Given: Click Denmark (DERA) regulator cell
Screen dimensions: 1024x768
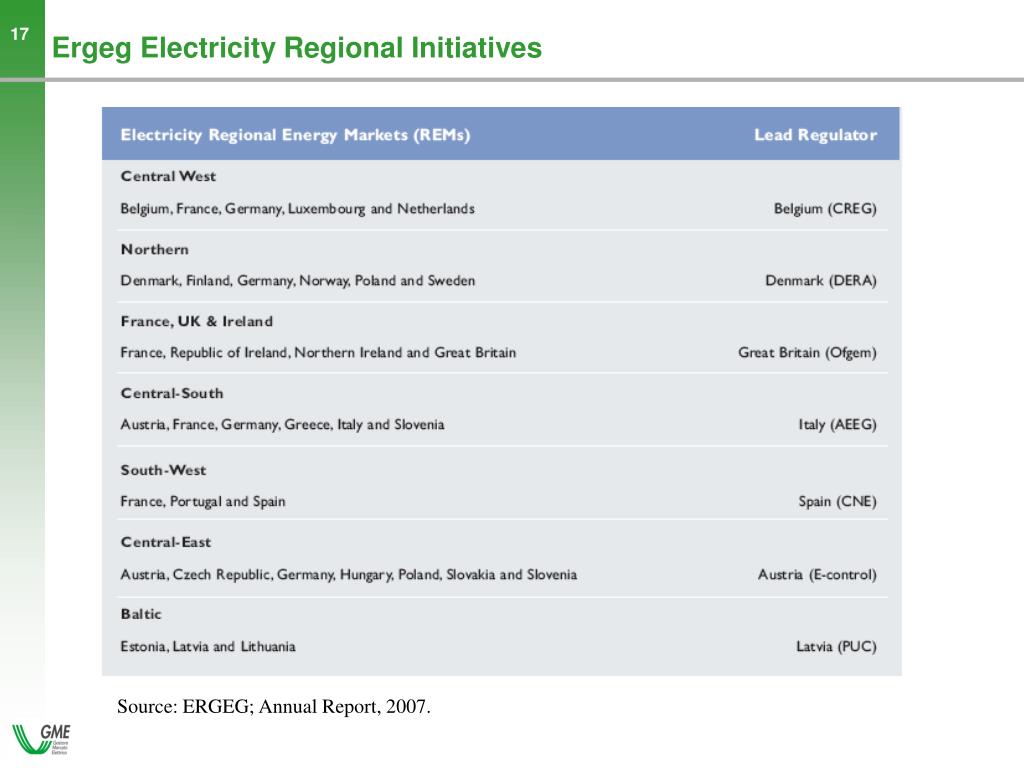Looking at the screenshot, I should point(821,281).
